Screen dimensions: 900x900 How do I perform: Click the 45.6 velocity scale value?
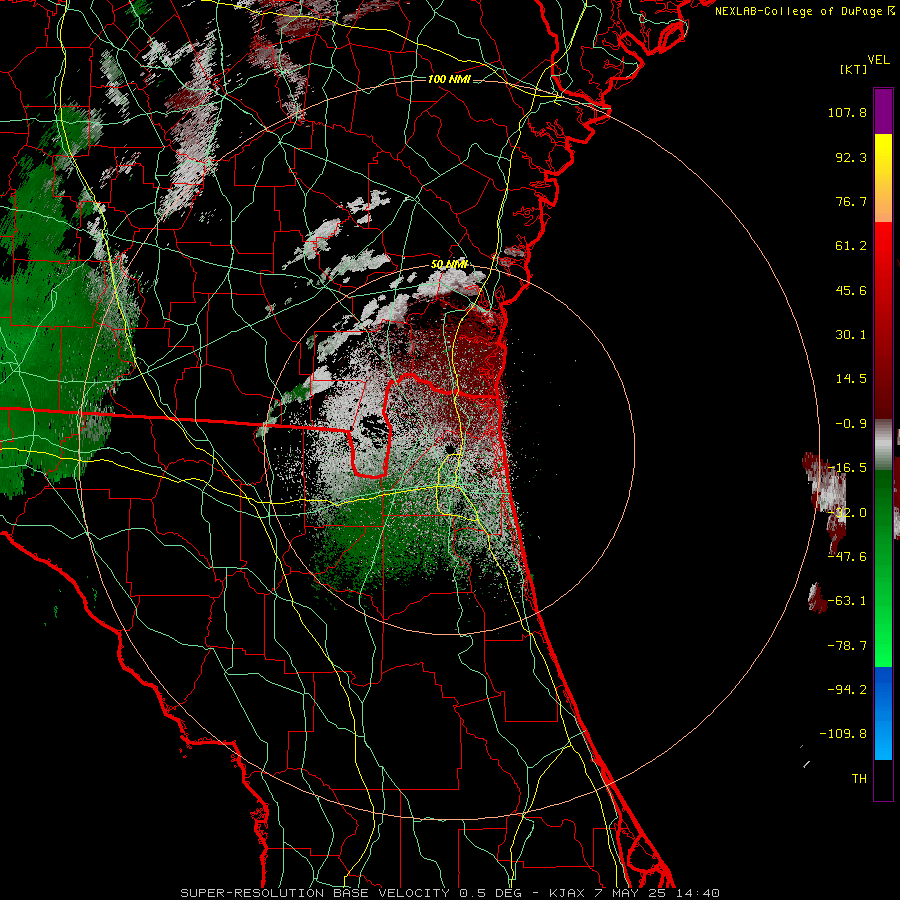[x=851, y=290]
